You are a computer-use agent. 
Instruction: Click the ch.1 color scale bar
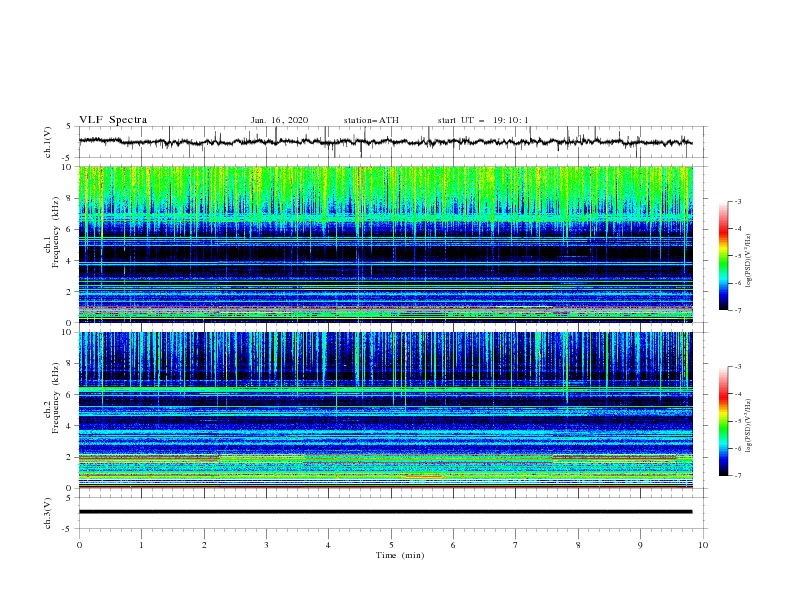[x=723, y=256]
